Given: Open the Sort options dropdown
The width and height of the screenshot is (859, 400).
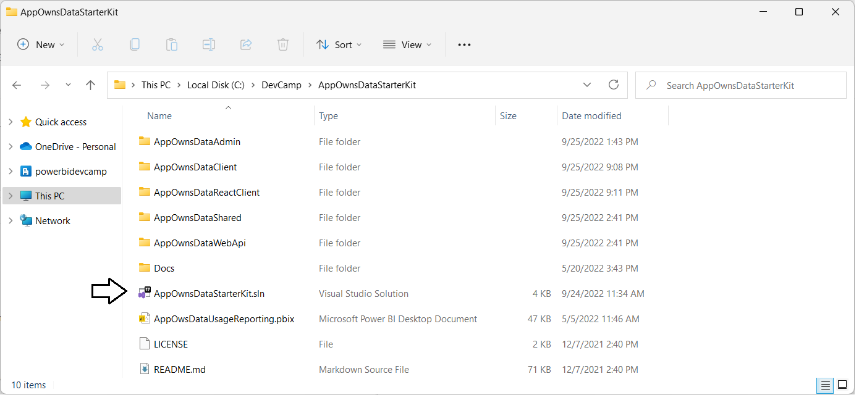Looking at the screenshot, I should pyautogui.click(x=339, y=45).
